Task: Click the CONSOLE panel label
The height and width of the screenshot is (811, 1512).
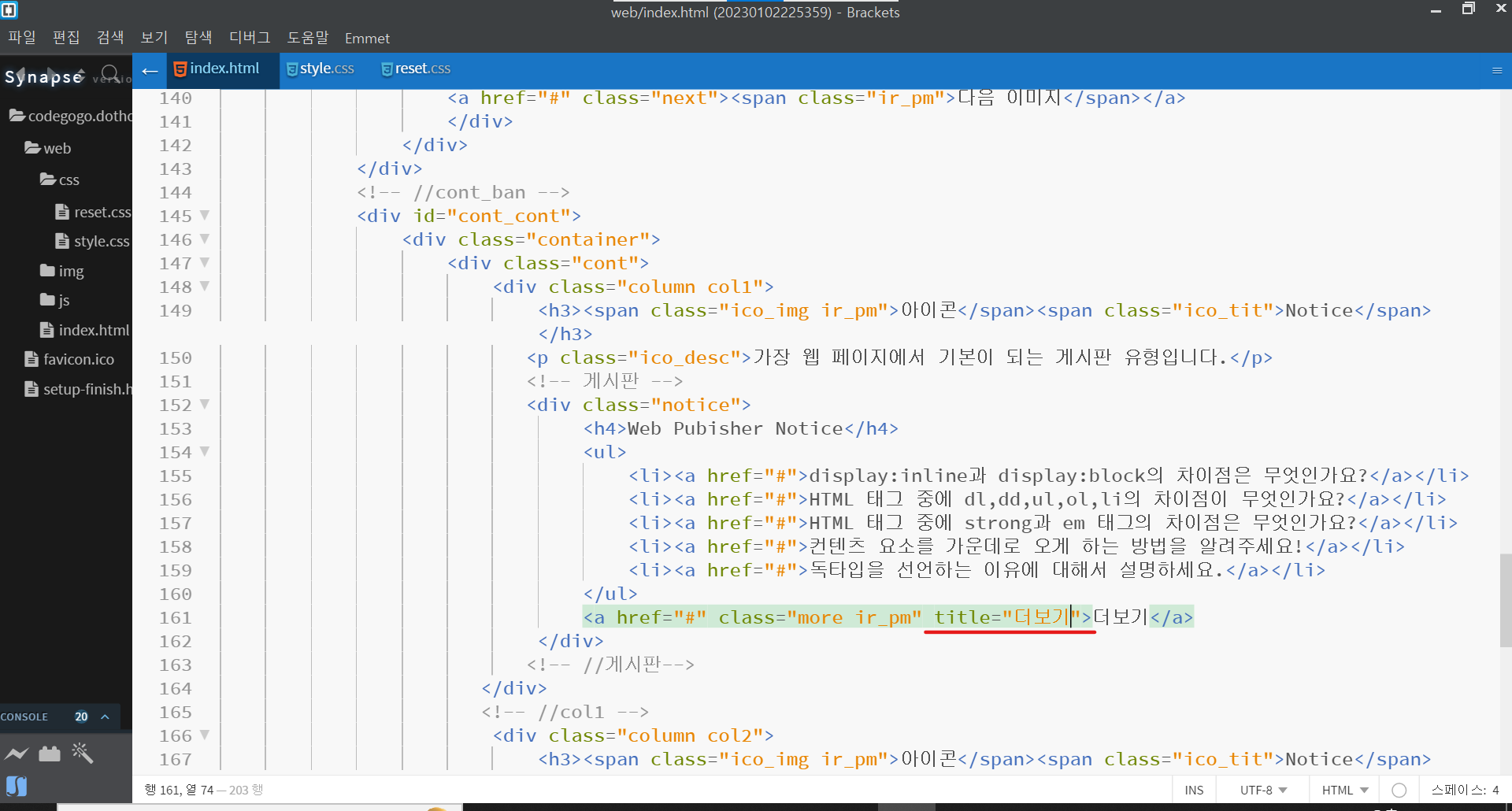Action: (24, 717)
